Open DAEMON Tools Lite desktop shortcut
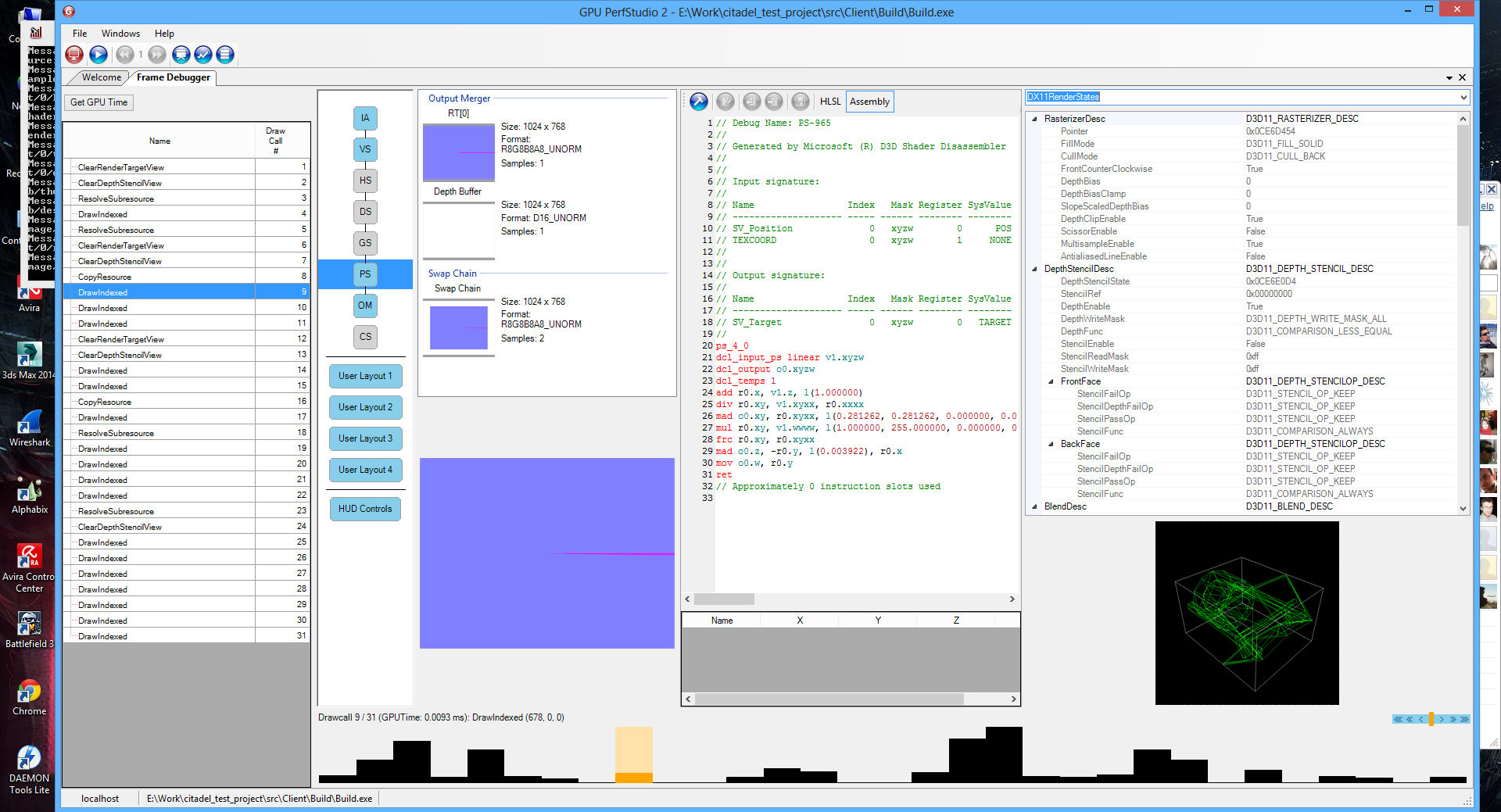Image resolution: width=1501 pixels, height=812 pixels. point(29,770)
